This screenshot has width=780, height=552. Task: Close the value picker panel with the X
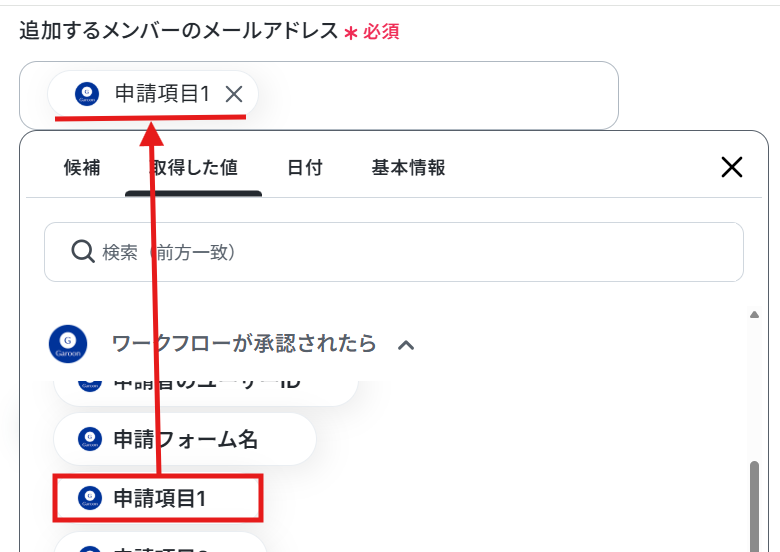(732, 167)
